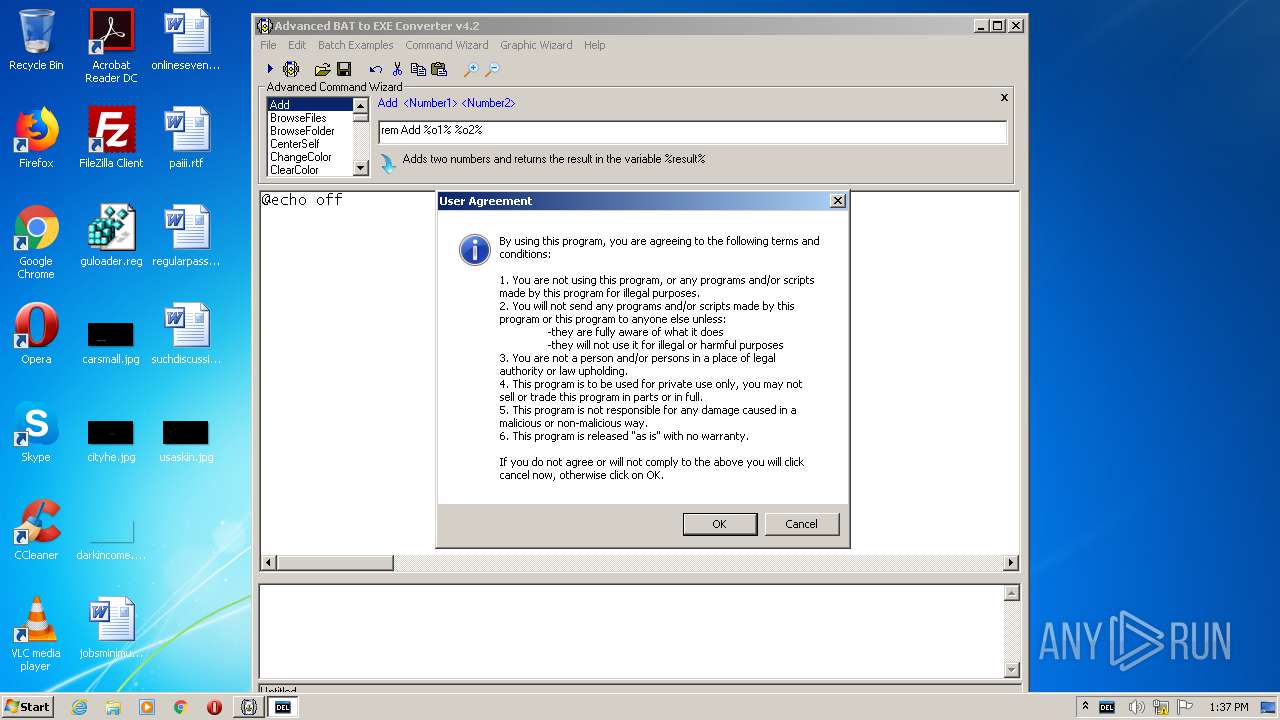The width and height of the screenshot is (1280, 720).
Task: Click the command list scroll-down arrow
Action: [361, 169]
